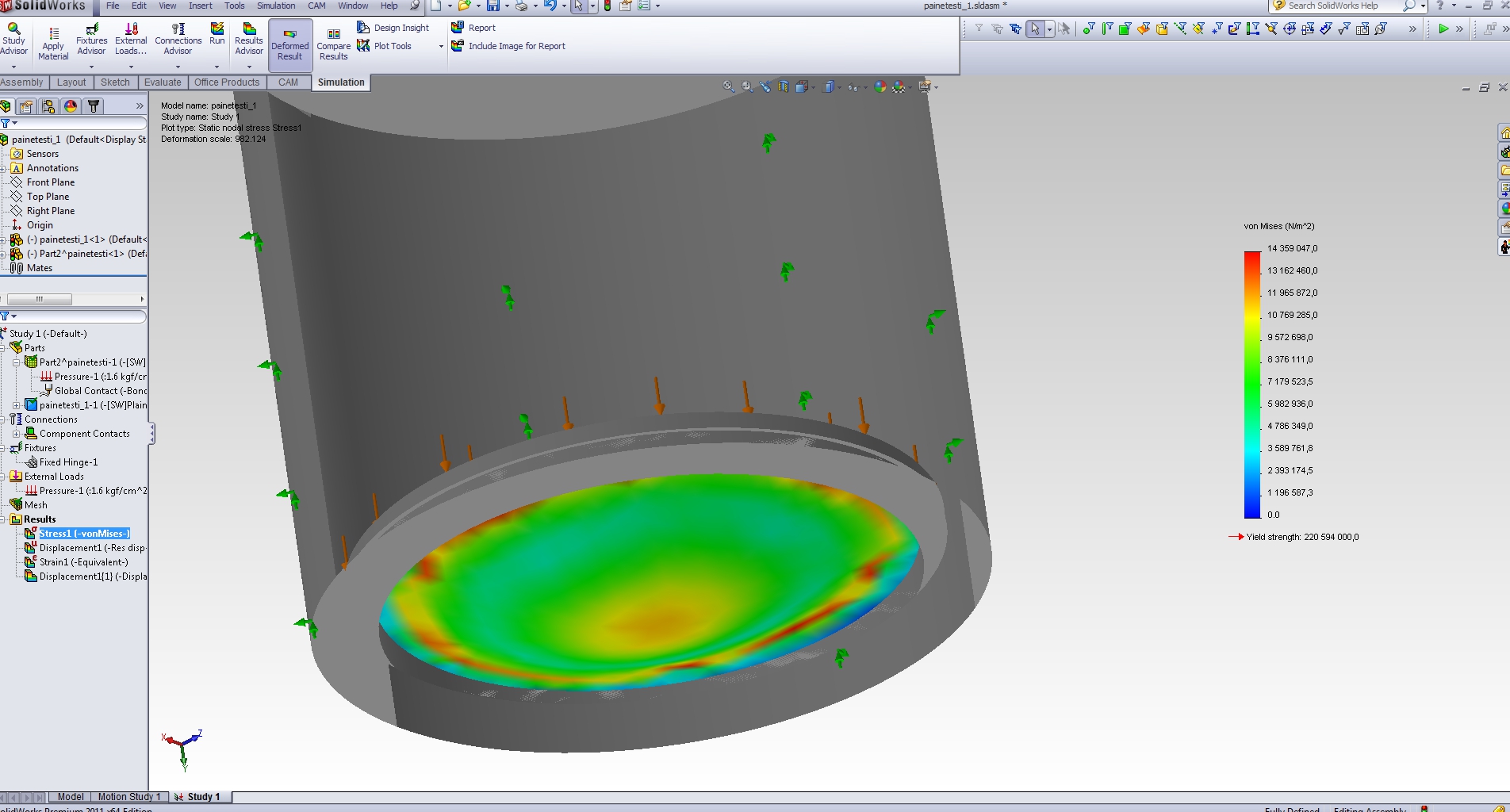The width and height of the screenshot is (1510, 812).
Task: Open the Simulation menu in menu bar
Action: click(x=275, y=6)
